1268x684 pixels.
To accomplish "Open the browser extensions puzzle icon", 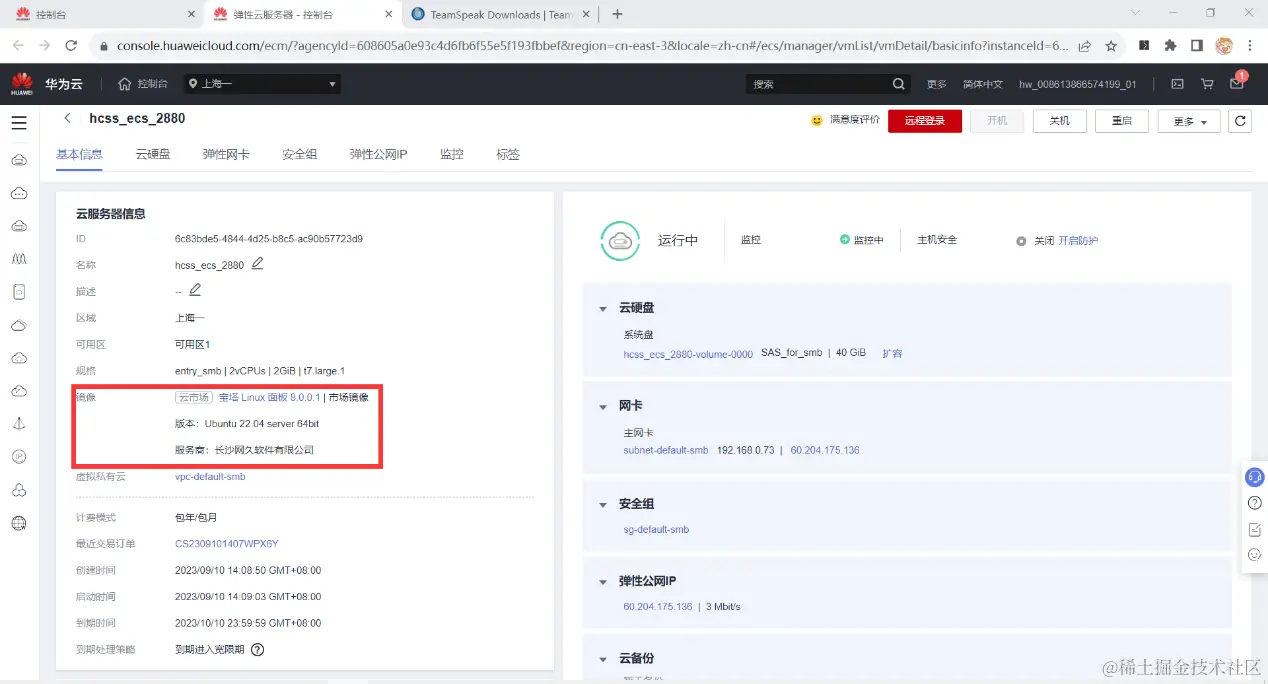I will [x=1170, y=46].
